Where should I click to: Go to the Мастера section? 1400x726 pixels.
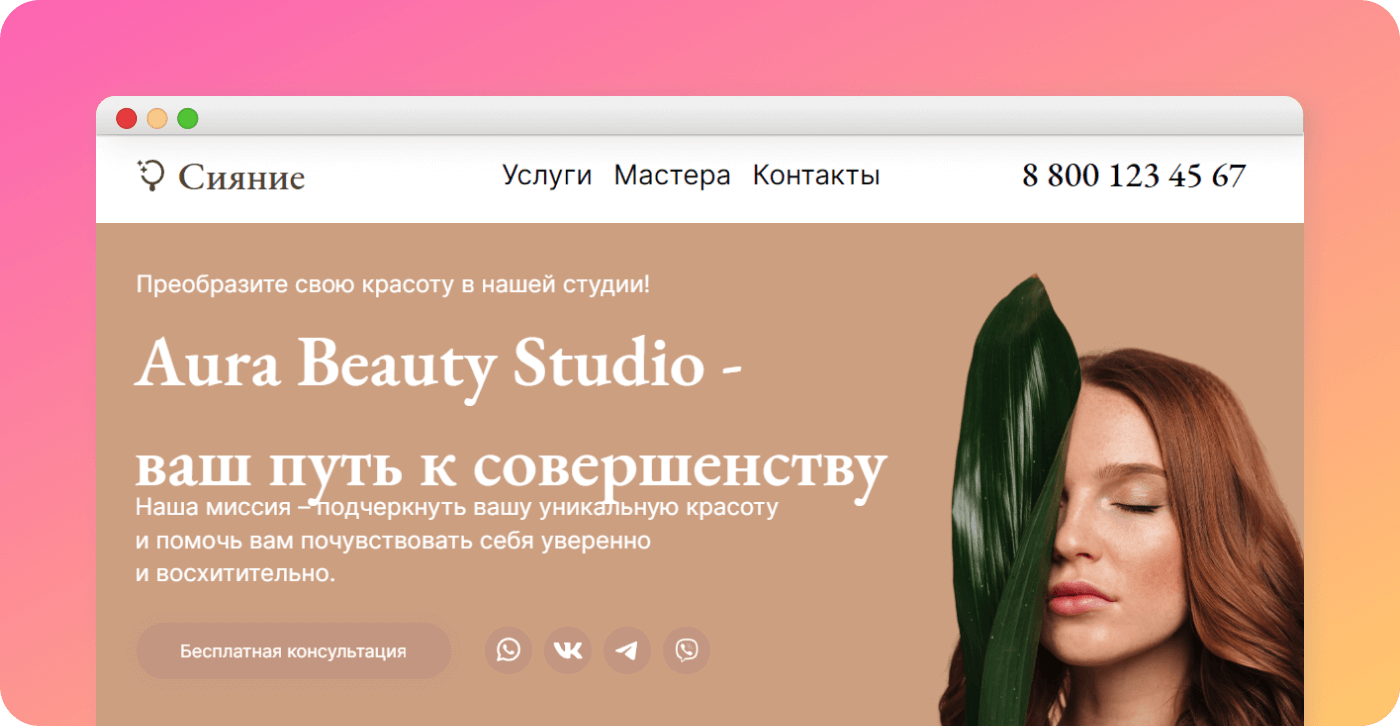point(672,176)
